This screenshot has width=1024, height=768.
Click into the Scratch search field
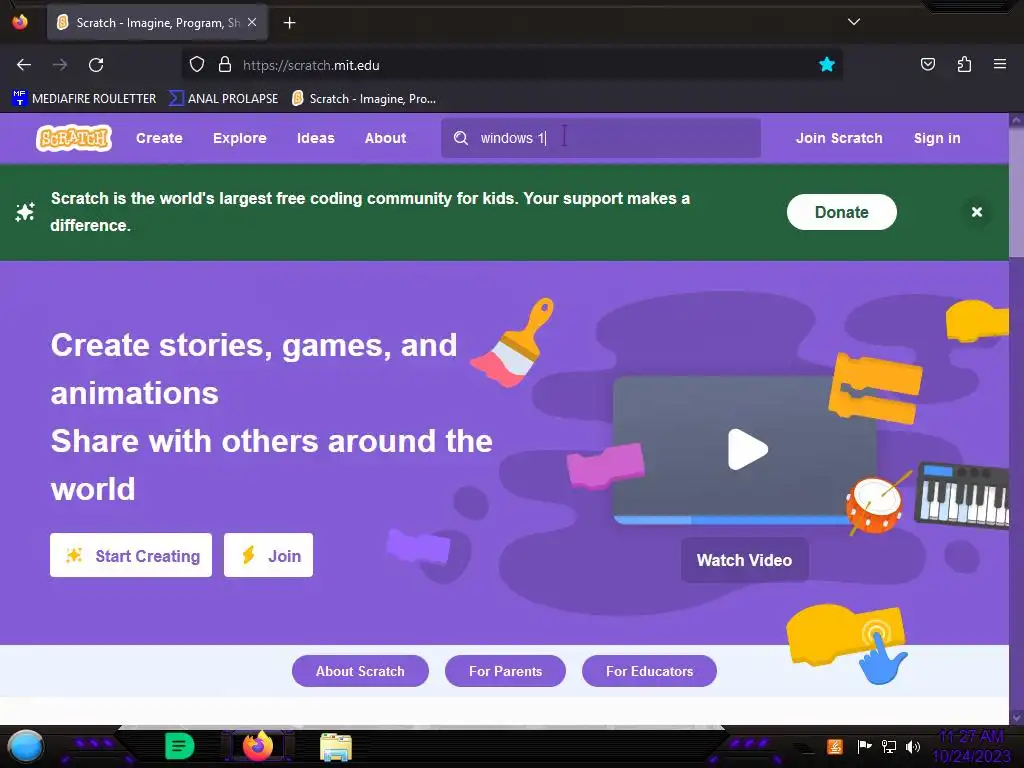pyautogui.click(x=601, y=138)
